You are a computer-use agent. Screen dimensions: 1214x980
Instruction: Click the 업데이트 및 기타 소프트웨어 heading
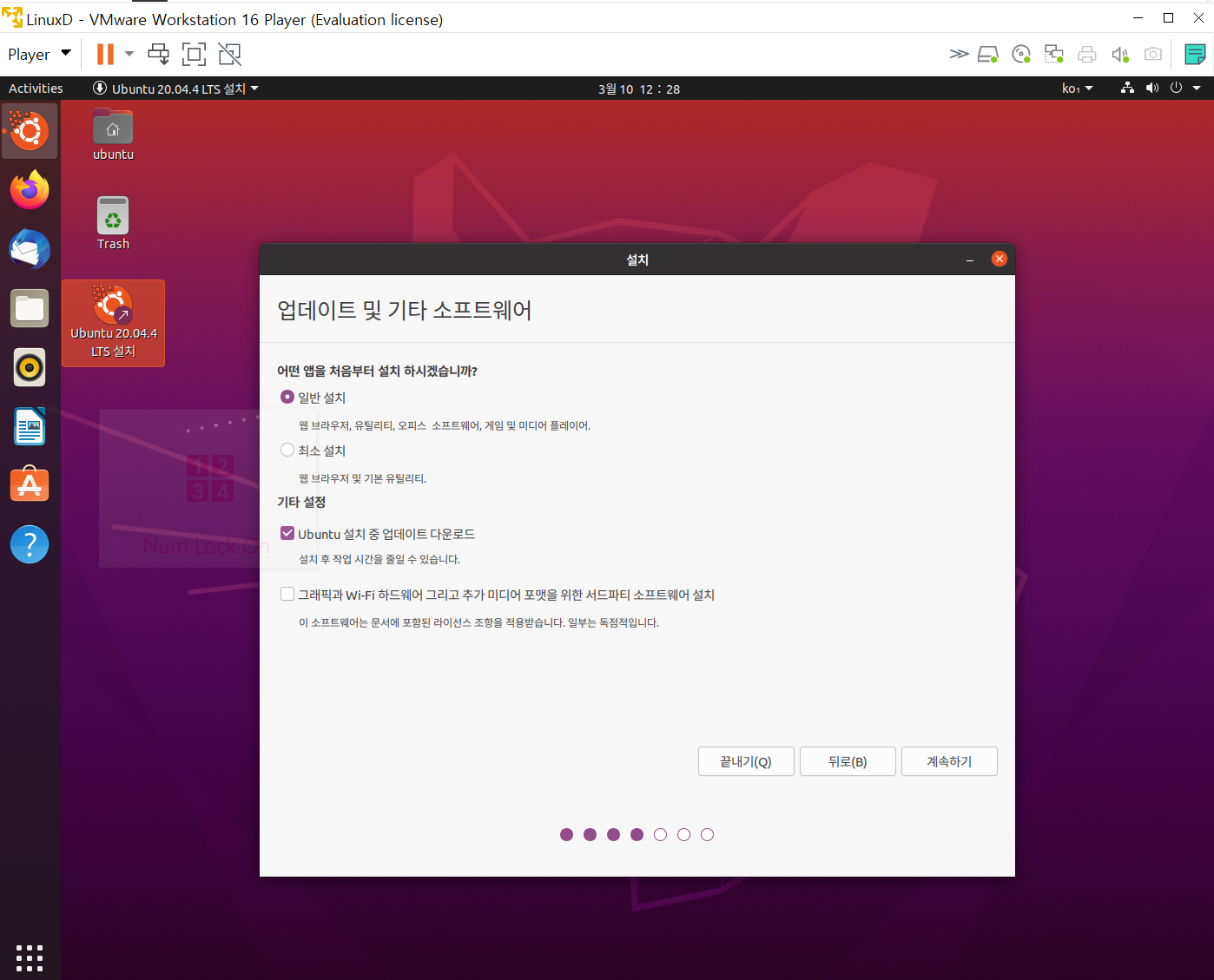[405, 310]
